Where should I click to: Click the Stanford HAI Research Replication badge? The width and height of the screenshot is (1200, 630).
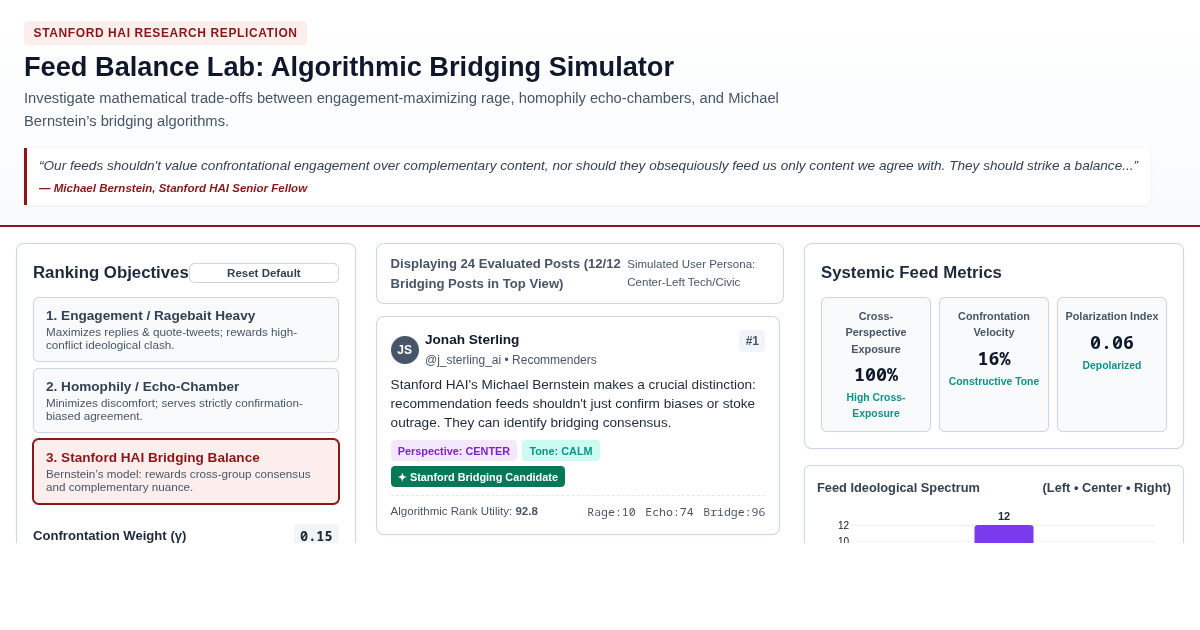pos(166,33)
